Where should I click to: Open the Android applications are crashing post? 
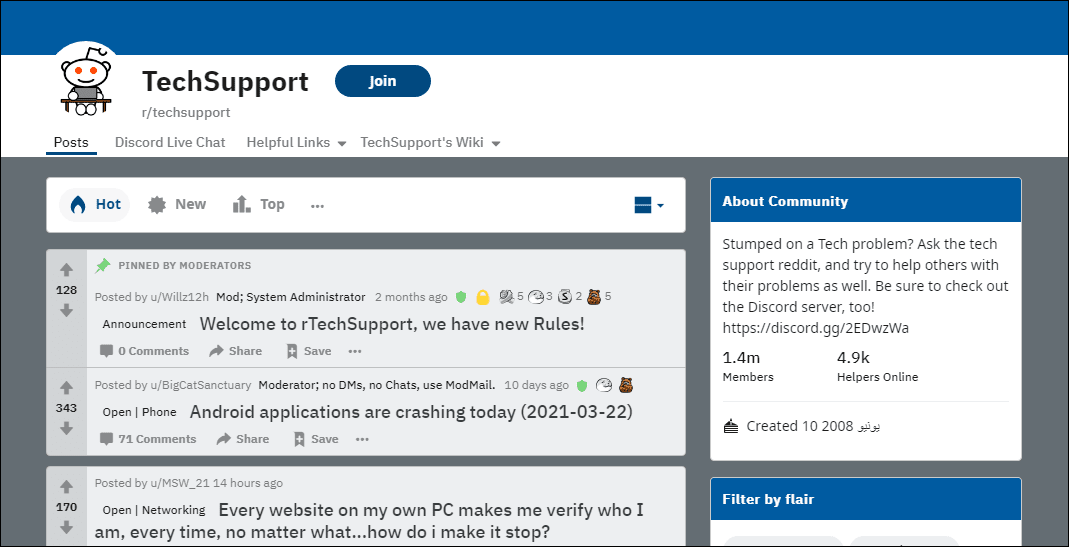click(x=411, y=412)
